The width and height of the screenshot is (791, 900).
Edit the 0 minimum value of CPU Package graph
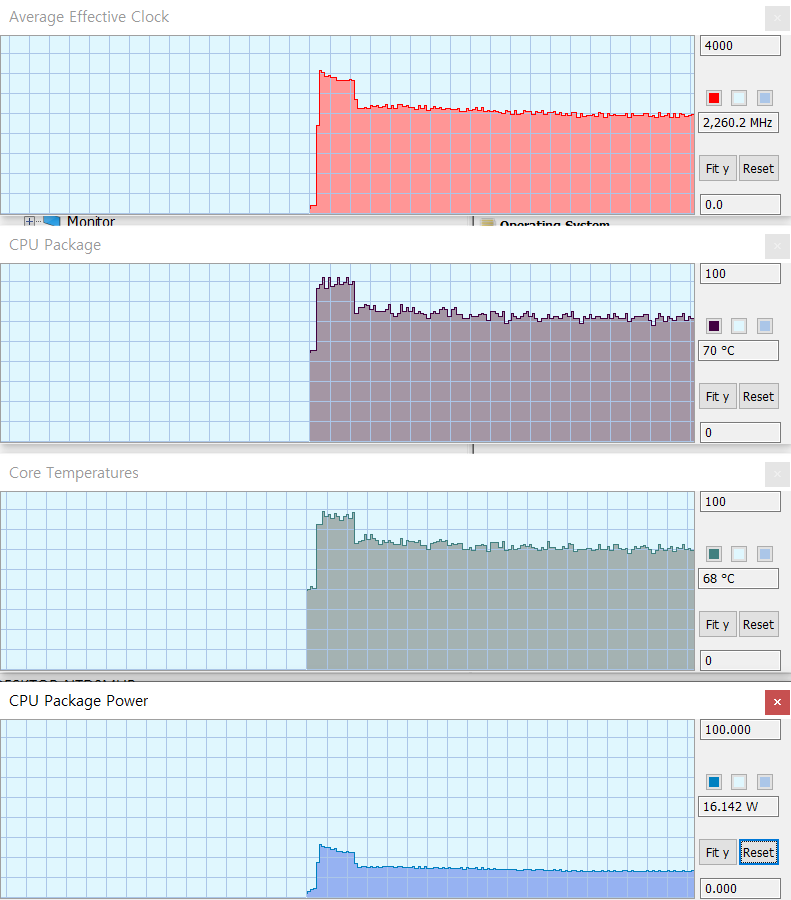point(740,433)
